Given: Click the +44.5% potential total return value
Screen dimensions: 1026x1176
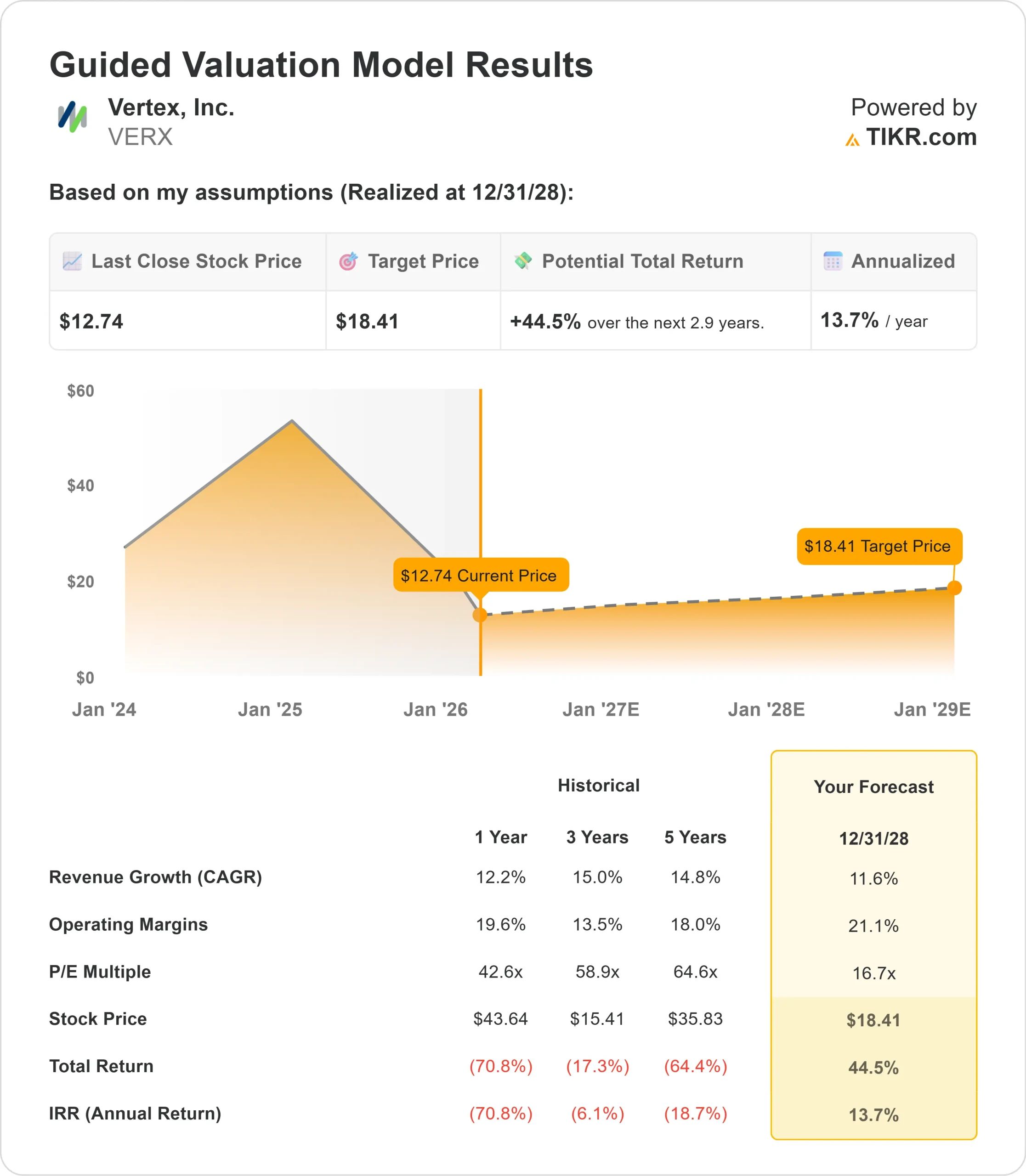Looking at the screenshot, I should 545,322.
